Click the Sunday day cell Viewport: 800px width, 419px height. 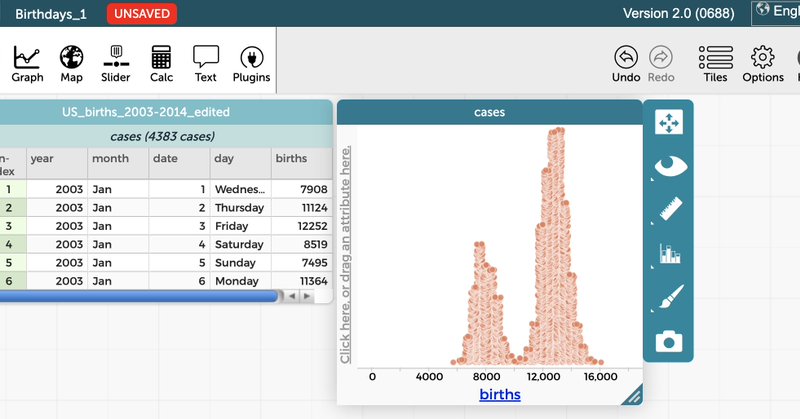(x=240, y=262)
